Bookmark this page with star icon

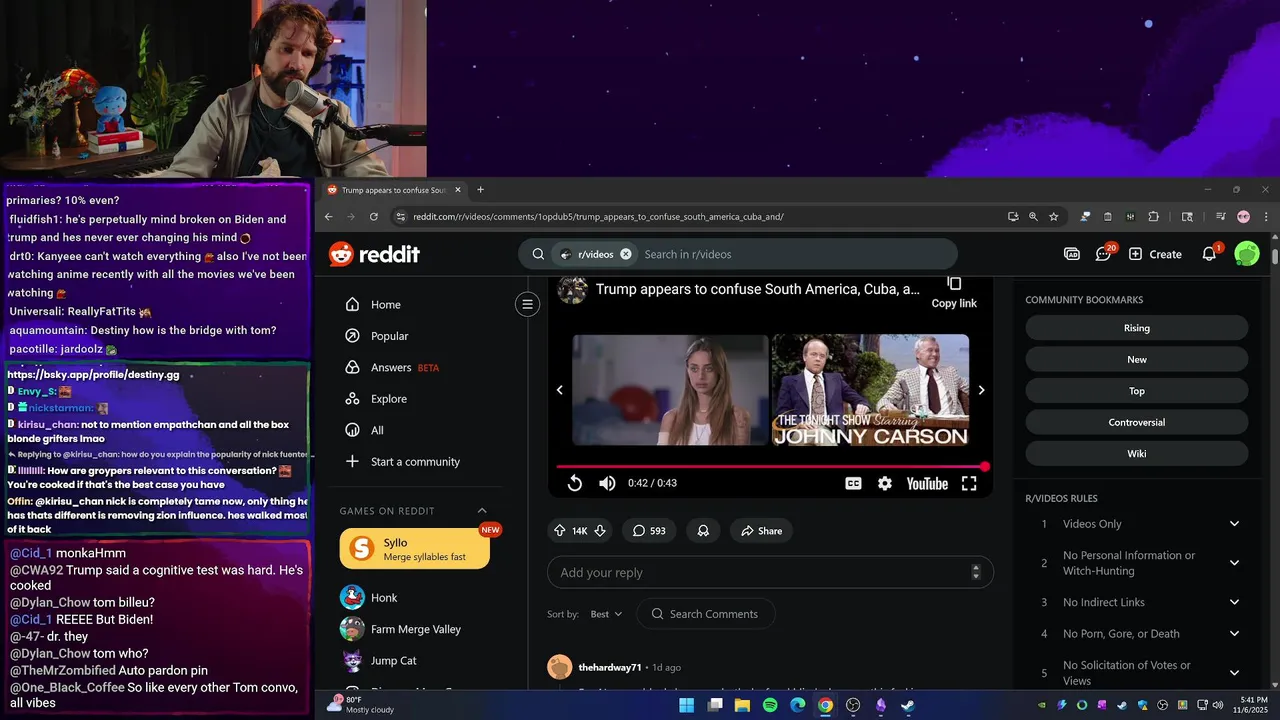[1054, 216]
